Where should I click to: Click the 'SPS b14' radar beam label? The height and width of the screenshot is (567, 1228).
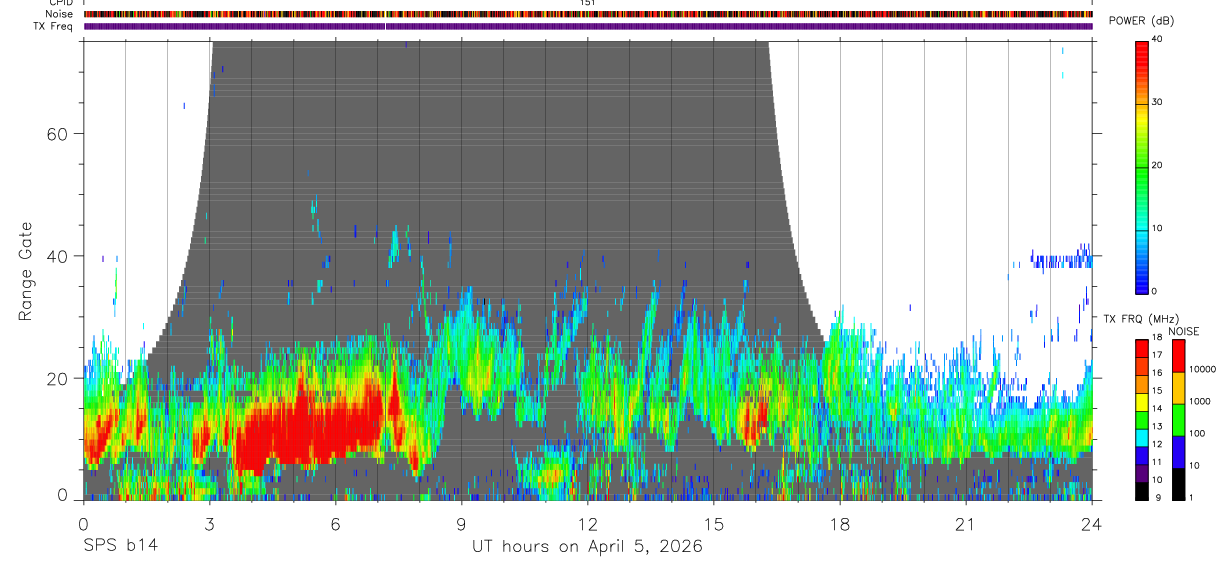[120, 546]
